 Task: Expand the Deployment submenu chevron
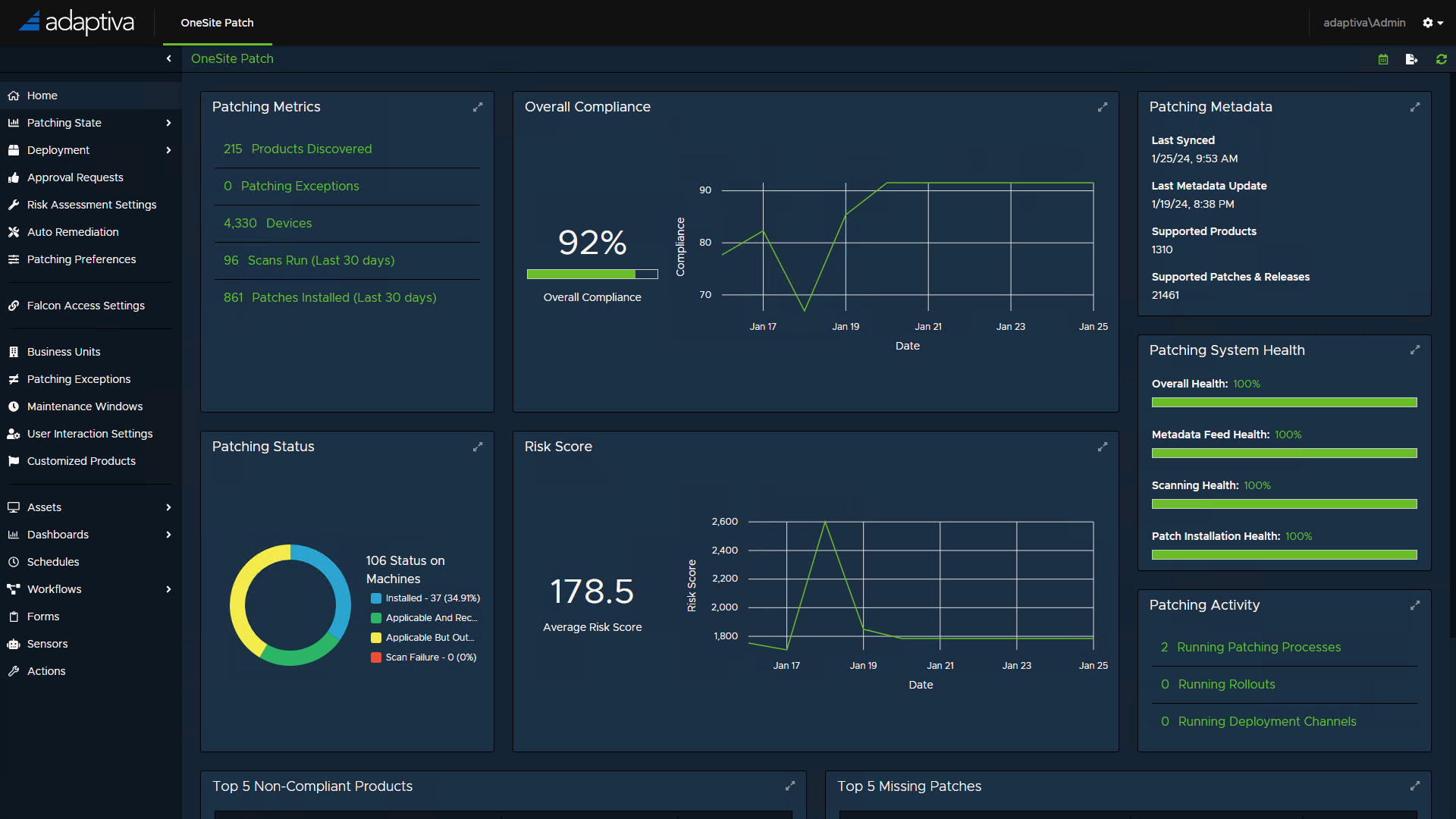pyautogui.click(x=168, y=150)
